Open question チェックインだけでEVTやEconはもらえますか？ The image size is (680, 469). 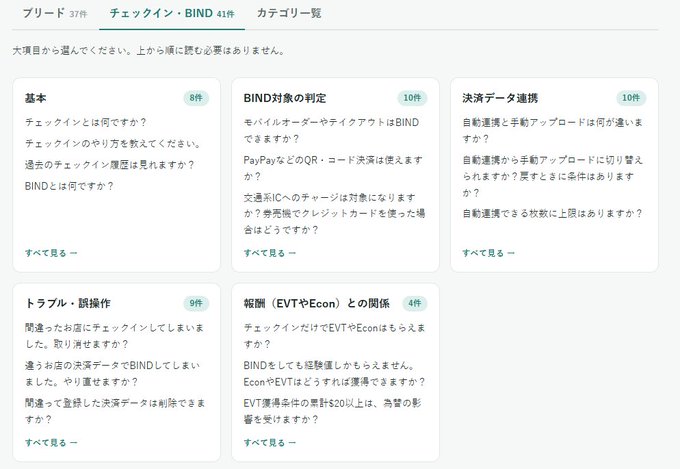[x=334, y=336]
